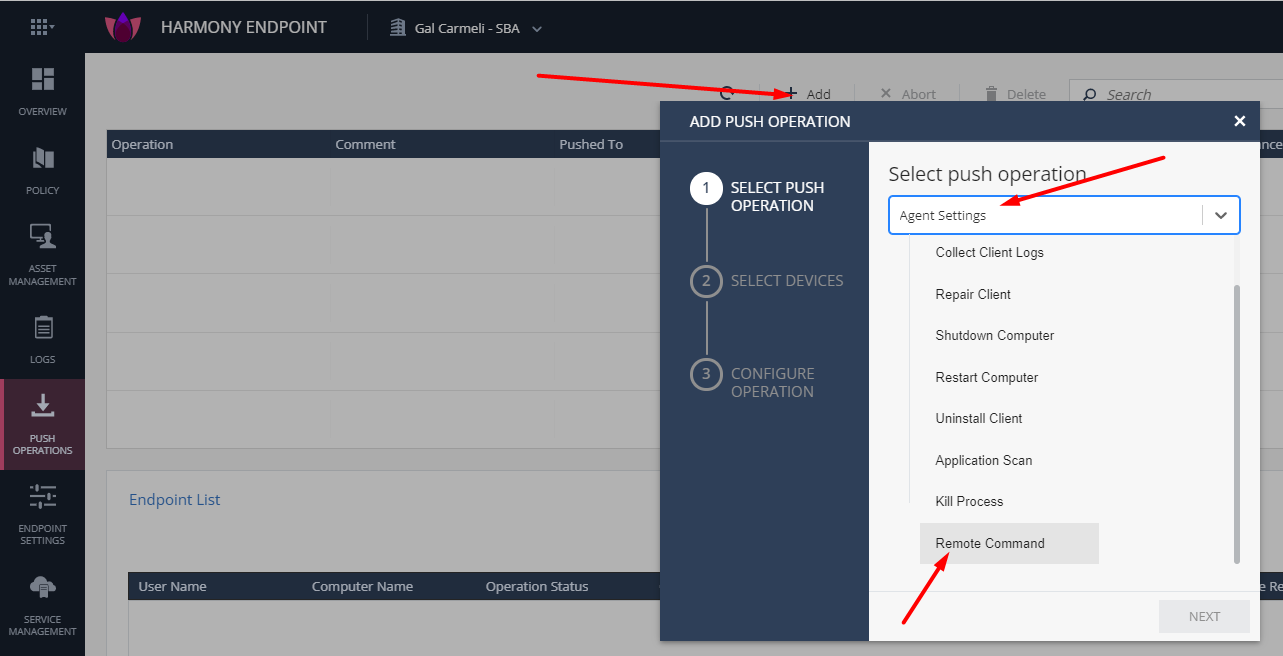
Task: Click the NEXT button in the dialog
Action: [x=1204, y=616]
